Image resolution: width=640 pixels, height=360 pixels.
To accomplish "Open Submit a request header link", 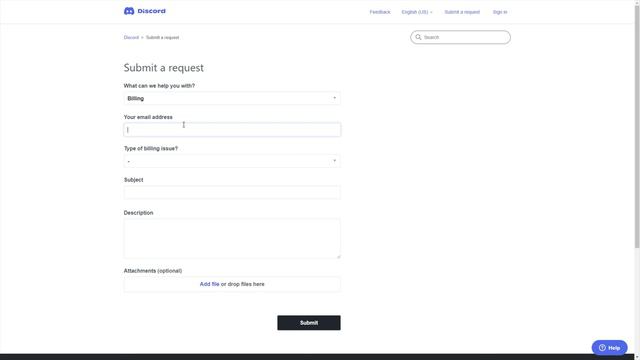I will coord(462,12).
